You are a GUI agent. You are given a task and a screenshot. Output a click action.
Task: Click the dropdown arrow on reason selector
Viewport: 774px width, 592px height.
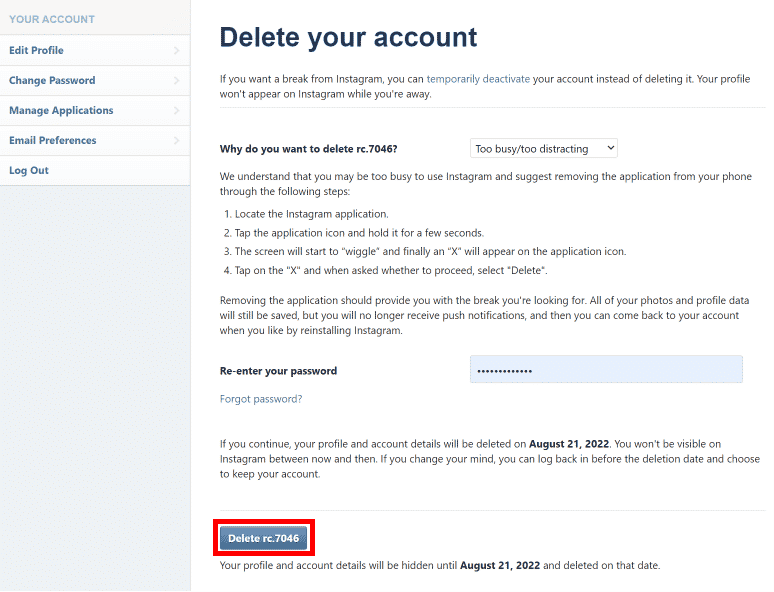click(x=611, y=148)
